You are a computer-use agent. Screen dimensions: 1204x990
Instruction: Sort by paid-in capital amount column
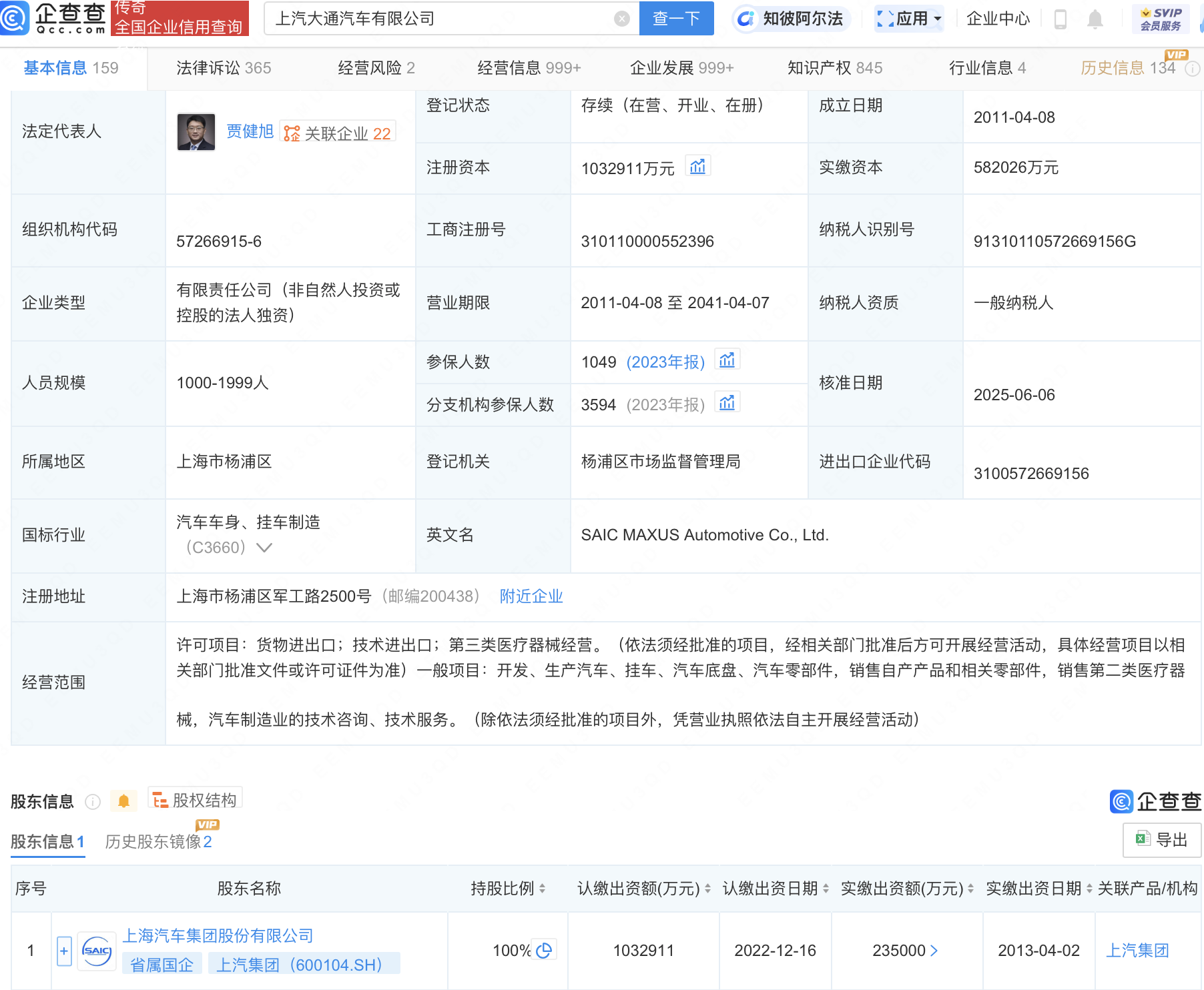point(970,889)
